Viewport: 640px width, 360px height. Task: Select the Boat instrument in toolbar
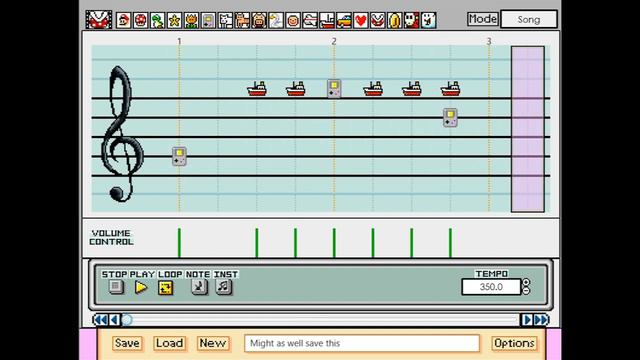click(327, 20)
